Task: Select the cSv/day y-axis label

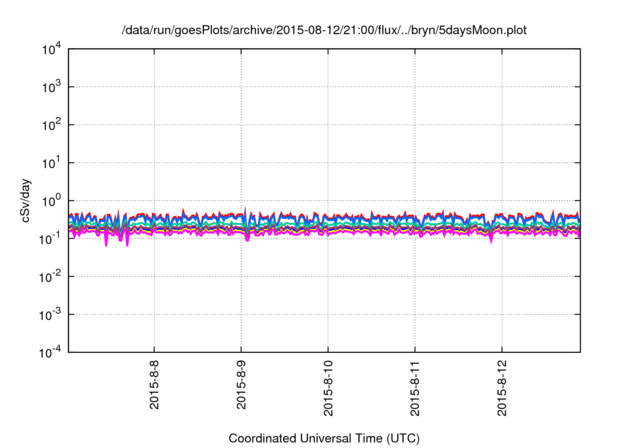Action: pyautogui.click(x=26, y=200)
